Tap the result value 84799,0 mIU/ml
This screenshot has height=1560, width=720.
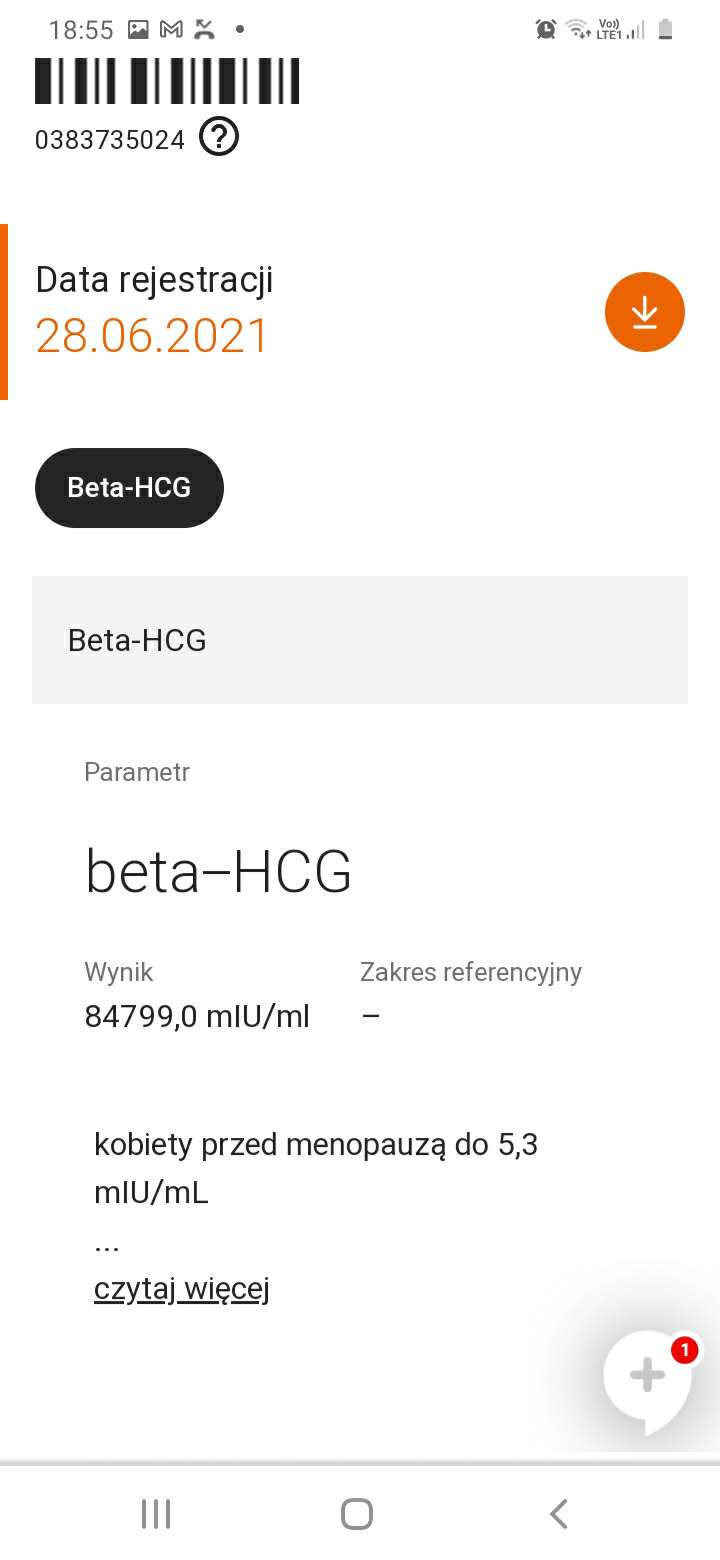pyautogui.click(x=197, y=1017)
